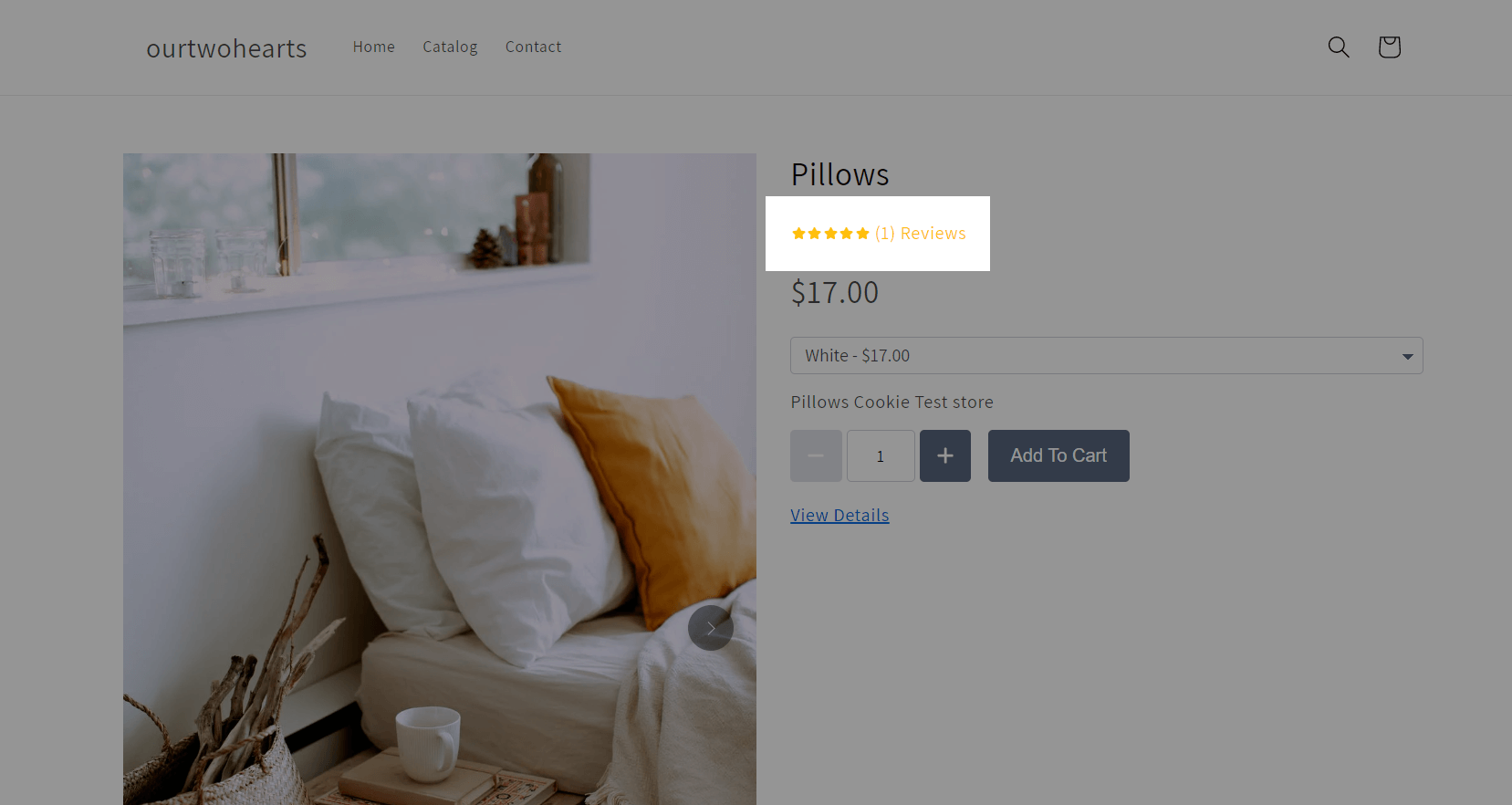Show next product image with arrow
The width and height of the screenshot is (1512, 805).
[x=711, y=628]
